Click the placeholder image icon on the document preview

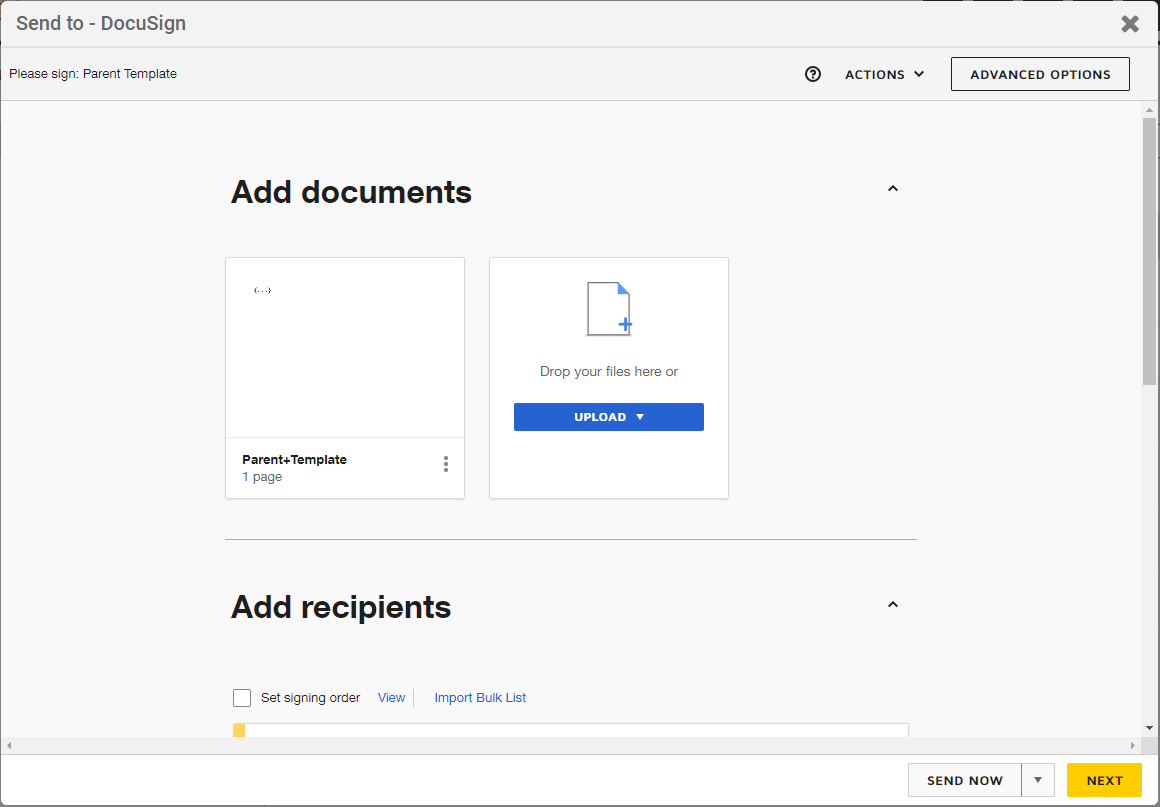(262, 289)
